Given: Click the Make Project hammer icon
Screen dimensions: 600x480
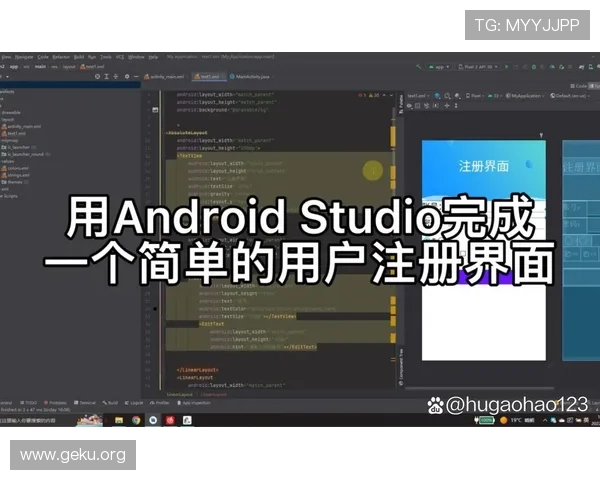Looking at the screenshot, I should [x=419, y=67].
